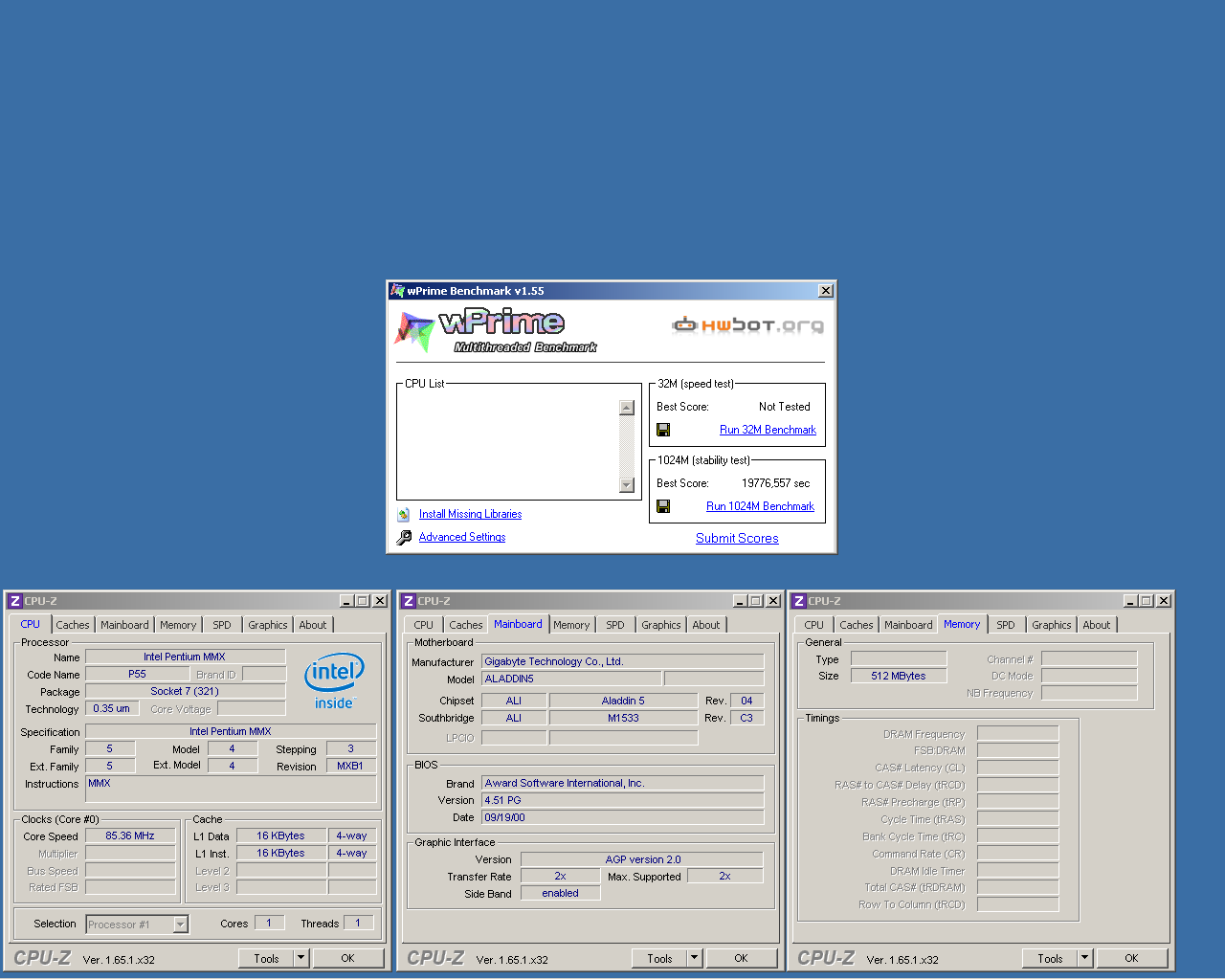Viewport: 1225px width, 980px height.
Task: Click the Intel inside logo in CPU-Z
Action: (334, 680)
